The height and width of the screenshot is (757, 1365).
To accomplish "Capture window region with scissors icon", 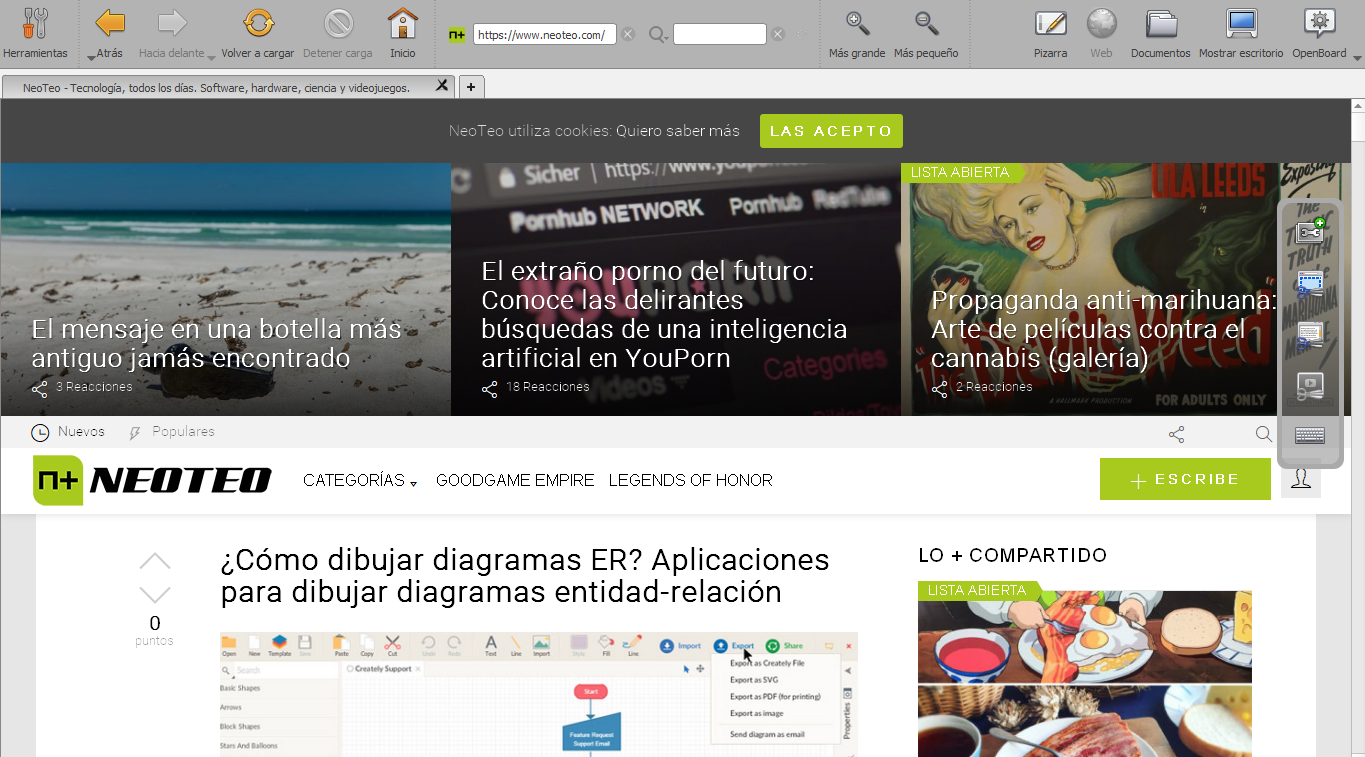I will (x=1310, y=284).
